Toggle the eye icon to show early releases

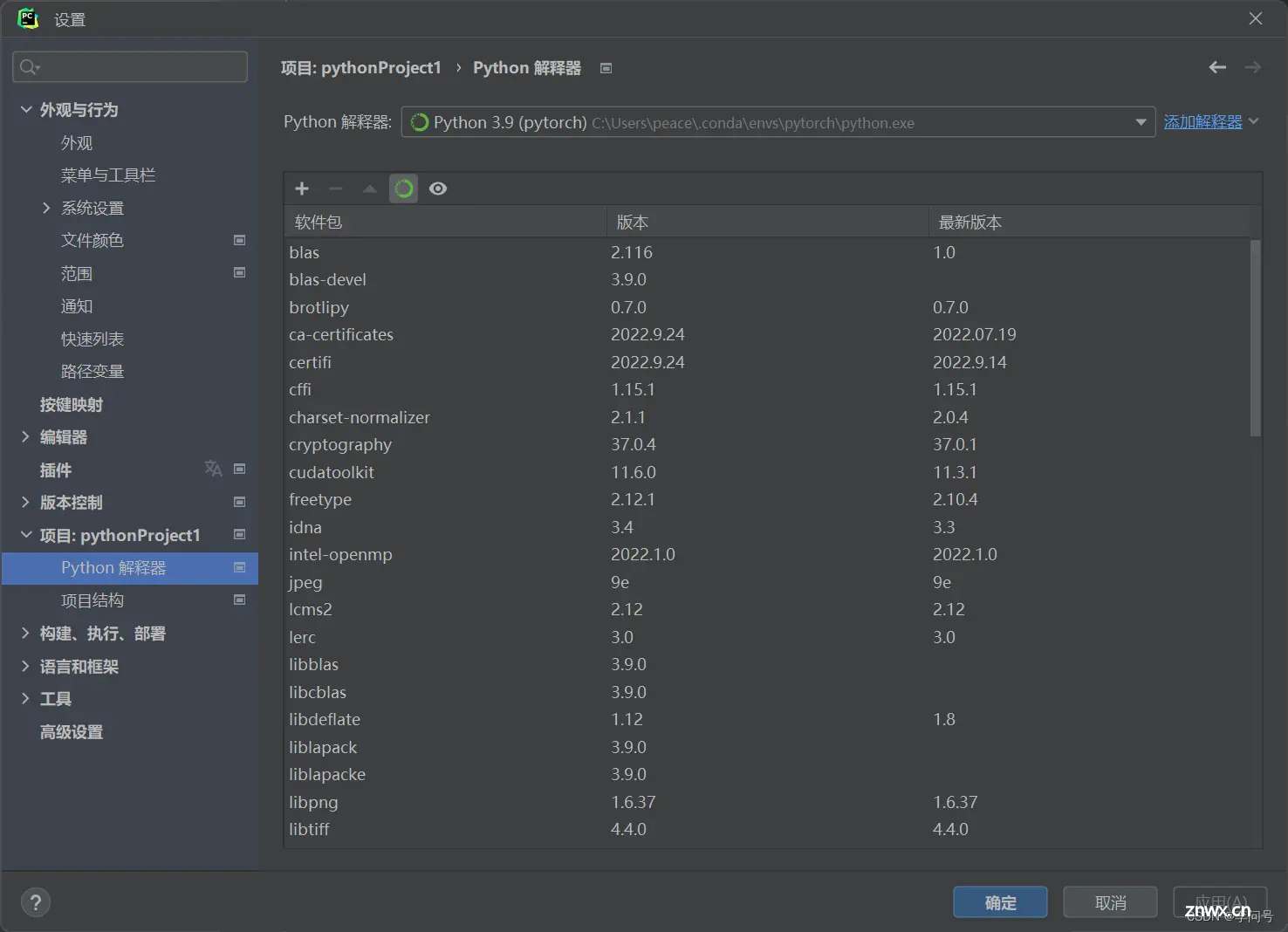pyautogui.click(x=438, y=188)
